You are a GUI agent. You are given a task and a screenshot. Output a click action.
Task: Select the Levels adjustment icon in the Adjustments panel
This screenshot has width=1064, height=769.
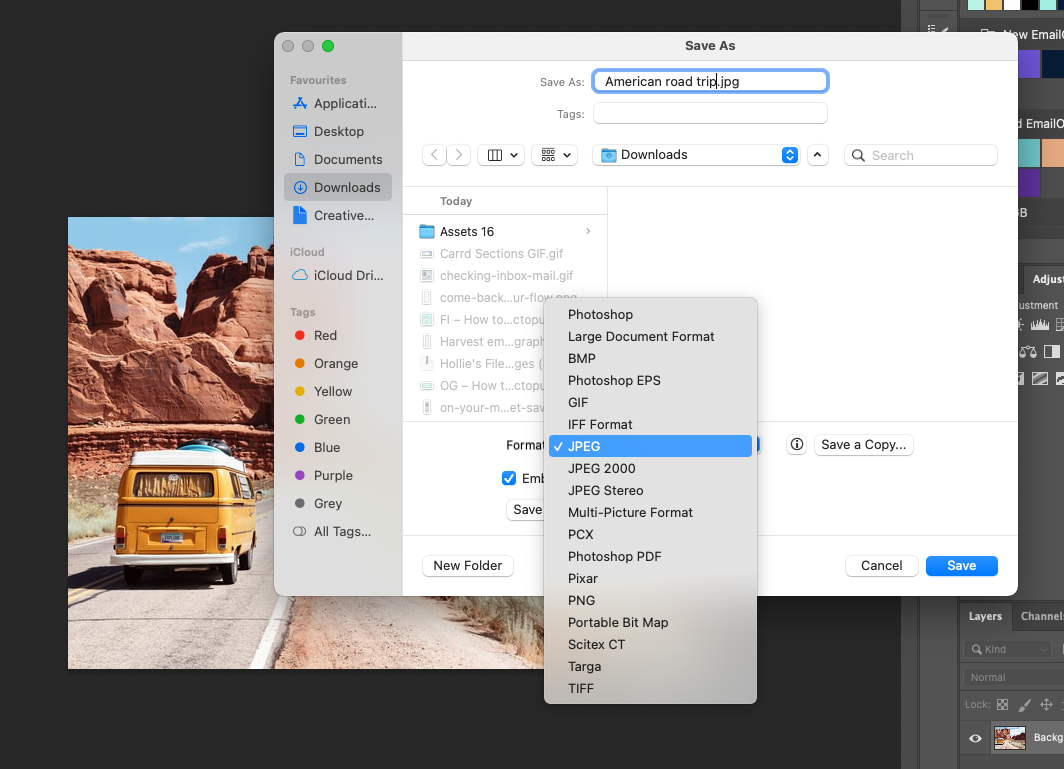[1040, 323]
